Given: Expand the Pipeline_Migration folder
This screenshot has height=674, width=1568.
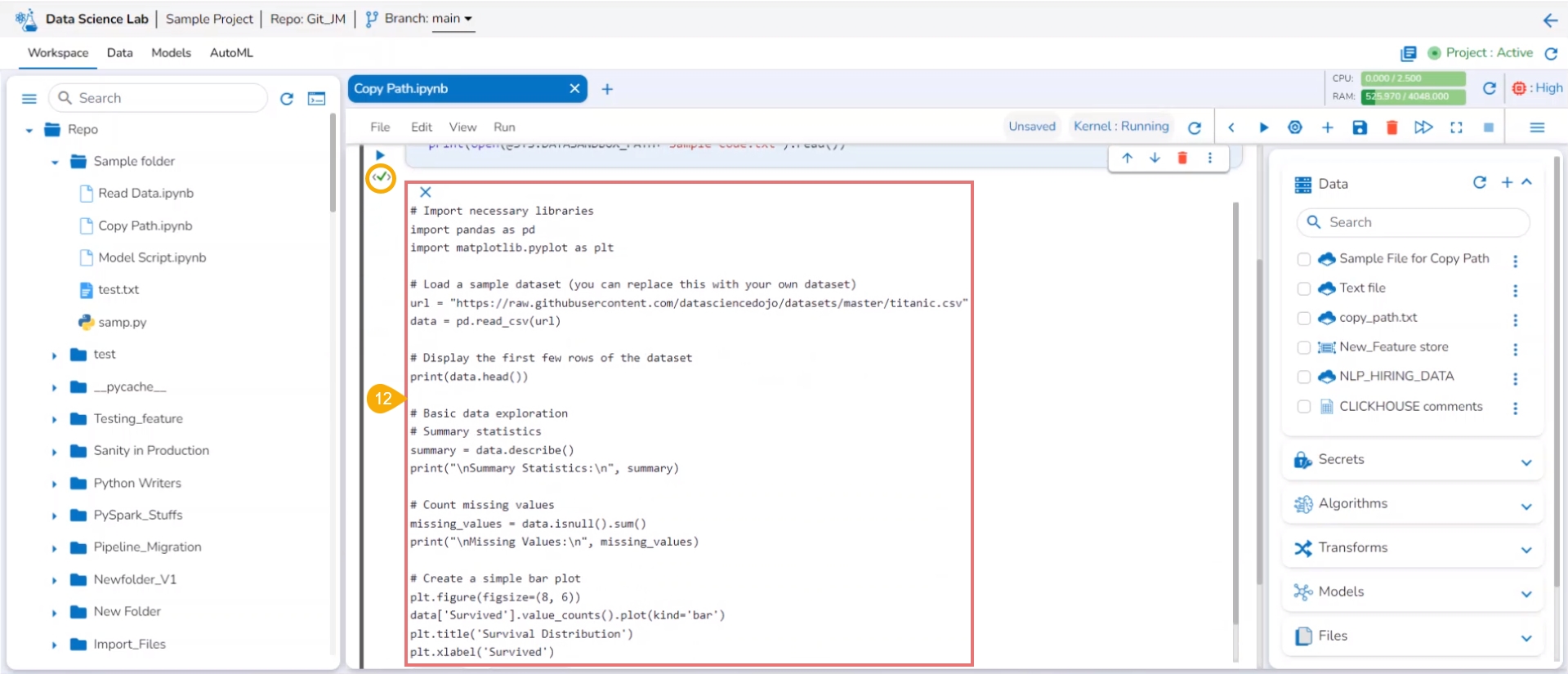Looking at the screenshot, I should pyautogui.click(x=55, y=548).
